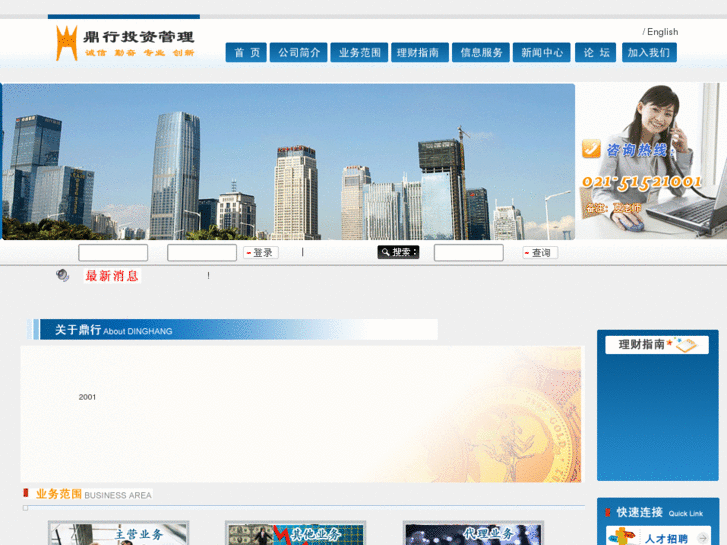This screenshot has width=727, height=545.
Task: Open the 加入我们 menu item
Action: [649, 52]
